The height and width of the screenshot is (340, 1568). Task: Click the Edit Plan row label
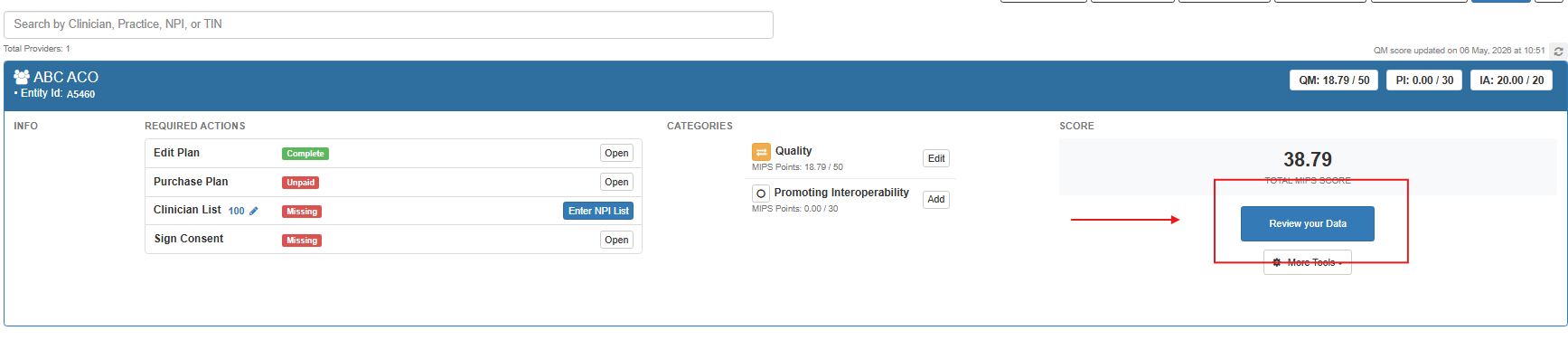pyautogui.click(x=176, y=153)
